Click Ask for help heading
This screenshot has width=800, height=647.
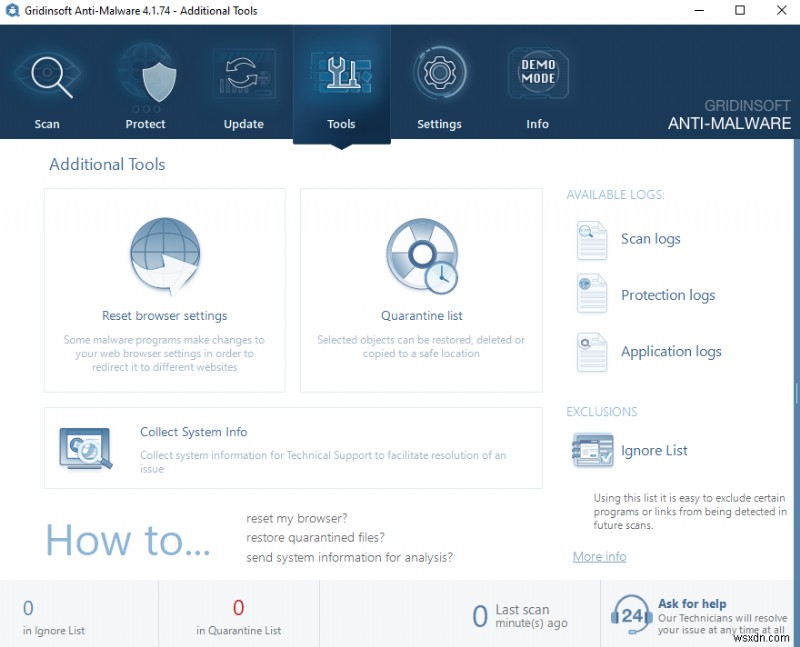[x=692, y=604]
